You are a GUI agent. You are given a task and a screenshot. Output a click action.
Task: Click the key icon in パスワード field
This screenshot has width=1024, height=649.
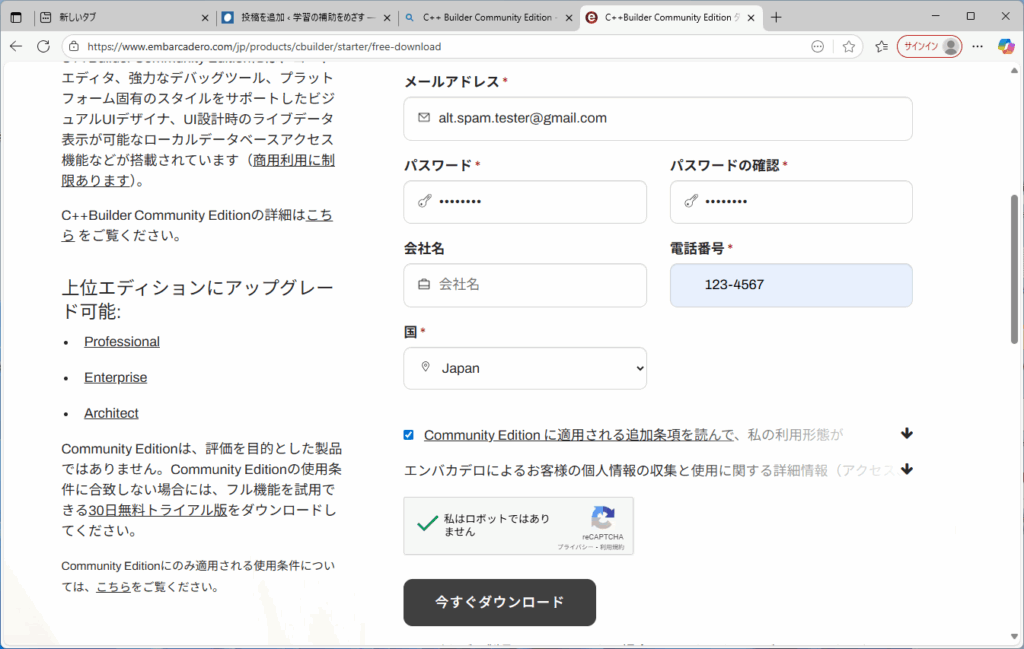click(424, 201)
